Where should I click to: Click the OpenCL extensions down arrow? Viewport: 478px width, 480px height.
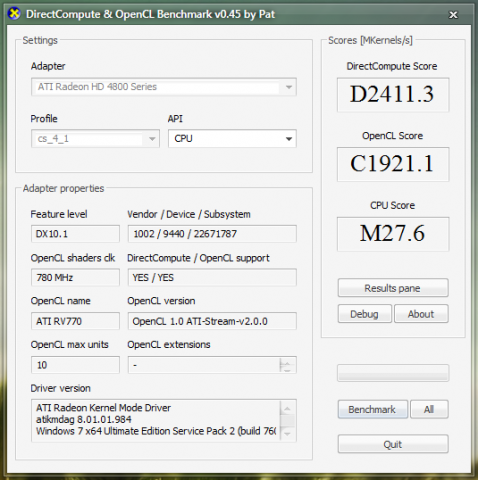click(287, 369)
